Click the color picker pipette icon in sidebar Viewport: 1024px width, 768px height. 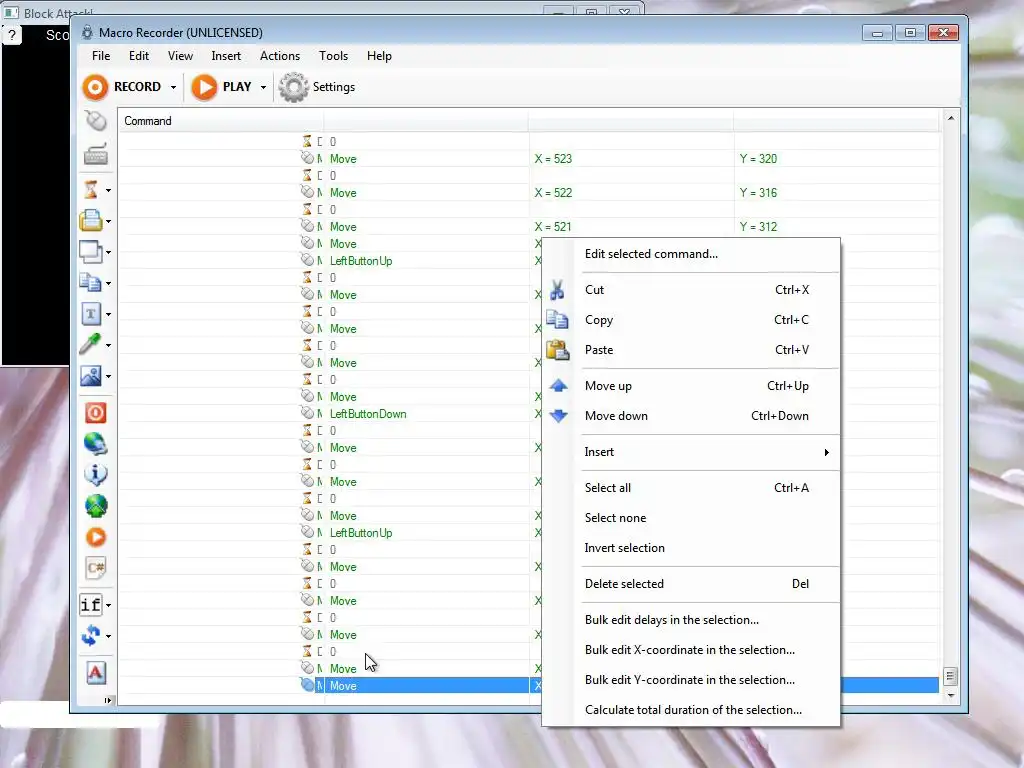click(x=91, y=344)
